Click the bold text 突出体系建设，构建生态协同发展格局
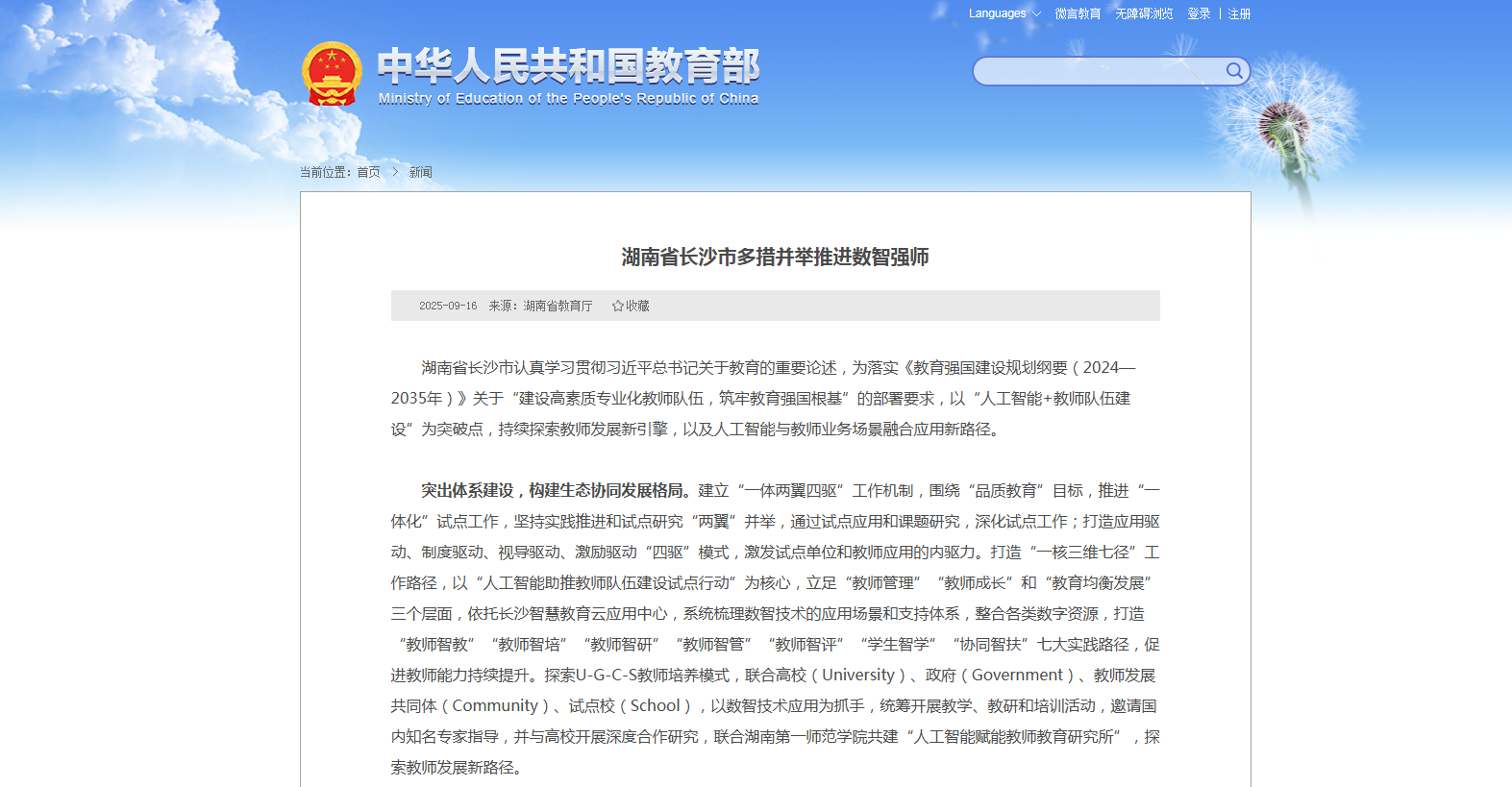1512x787 pixels. pyautogui.click(x=556, y=490)
